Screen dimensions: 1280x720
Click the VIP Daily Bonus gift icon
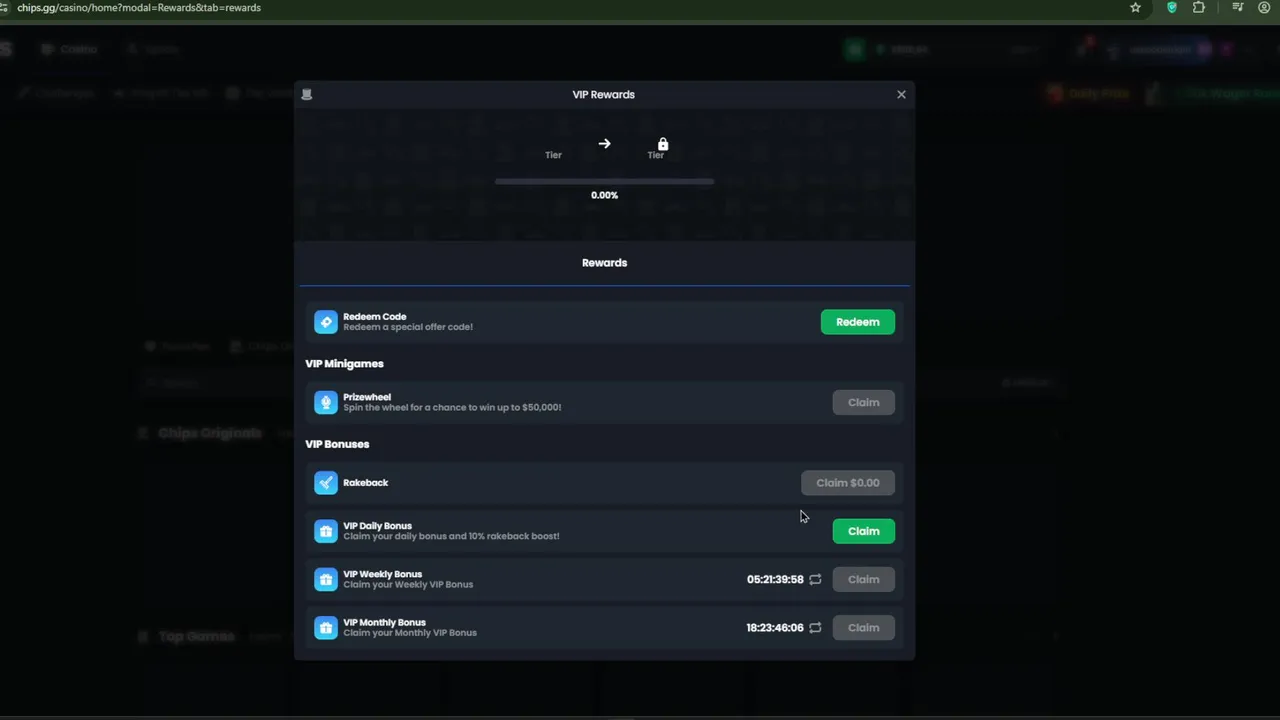point(326,531)
